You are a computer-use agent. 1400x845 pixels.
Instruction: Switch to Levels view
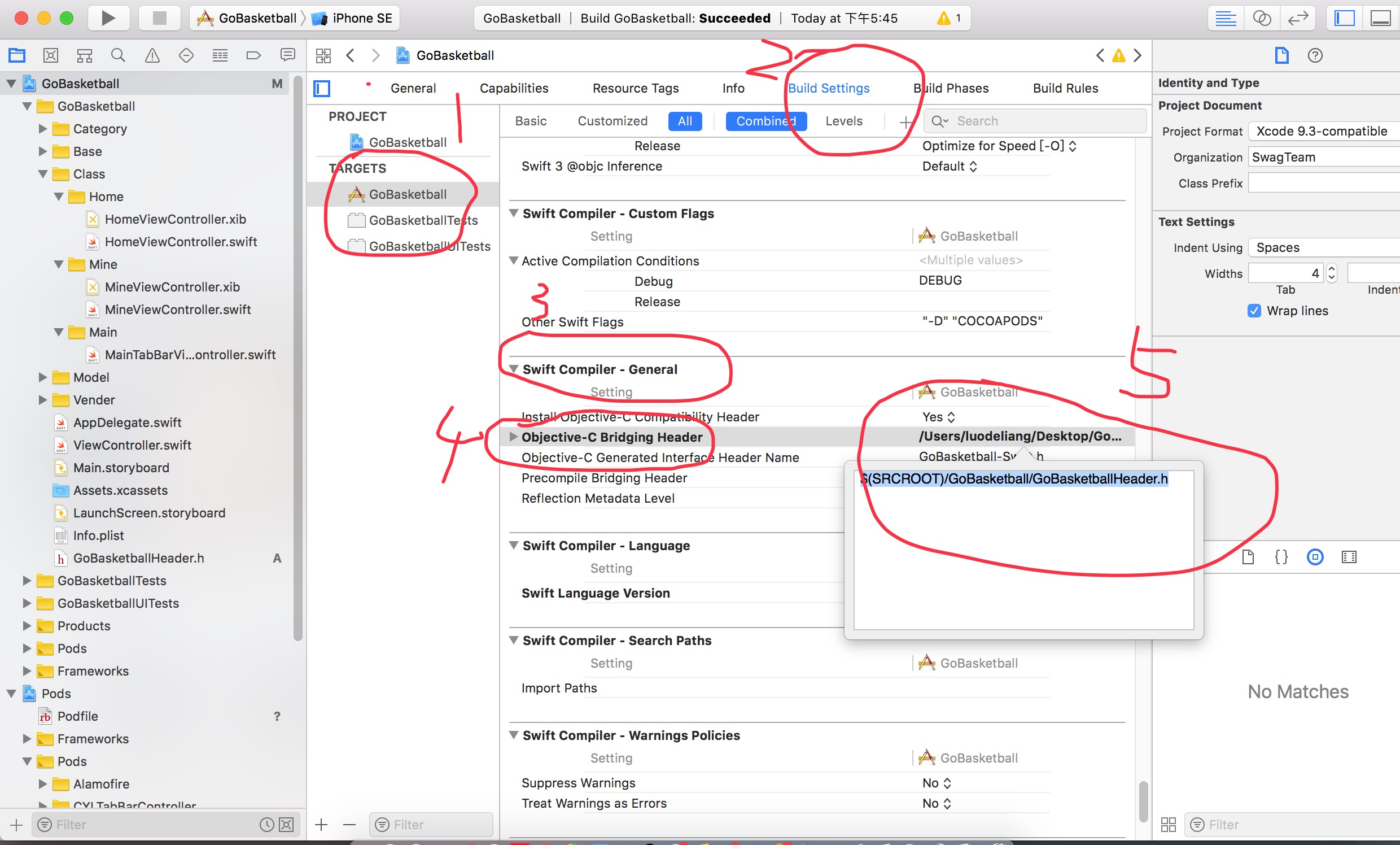click(x=843, y=120)
